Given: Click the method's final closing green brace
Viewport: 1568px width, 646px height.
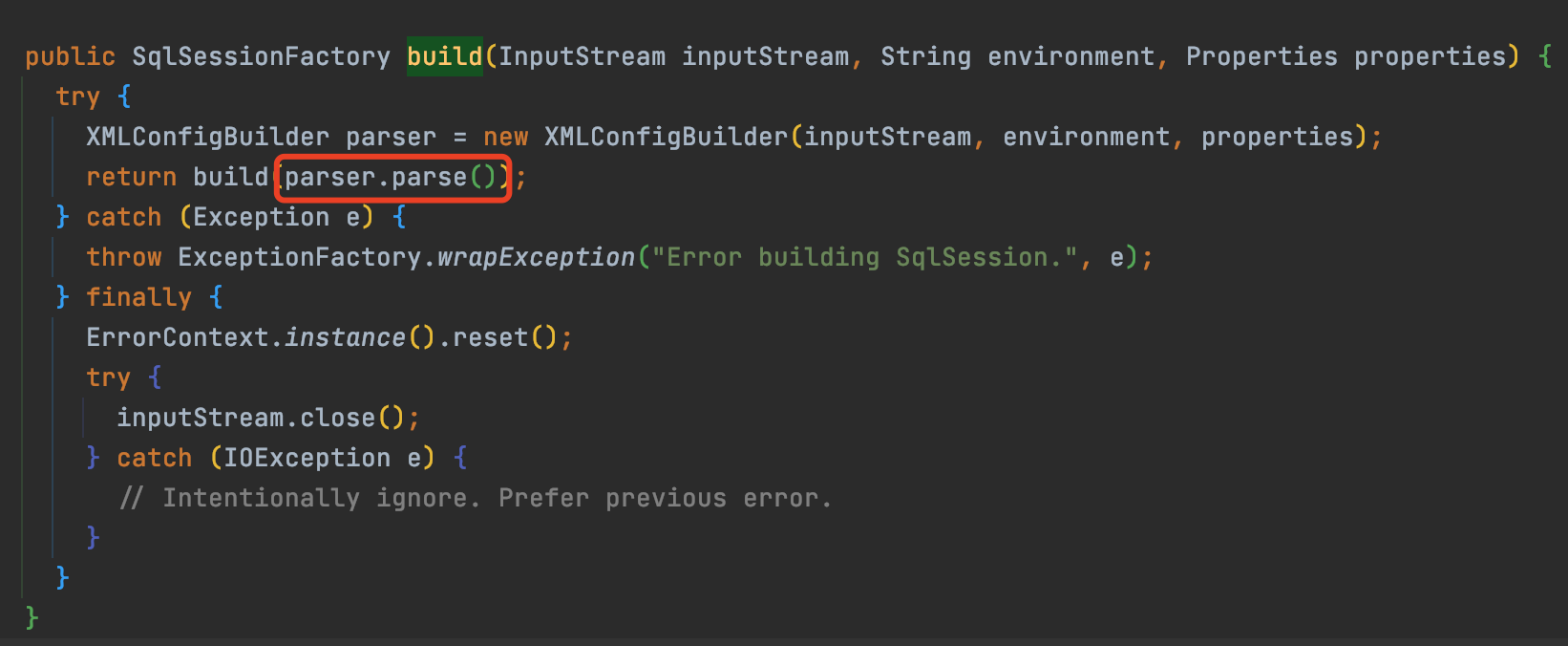Looking at the screenshot, I should tap(32, 617).
